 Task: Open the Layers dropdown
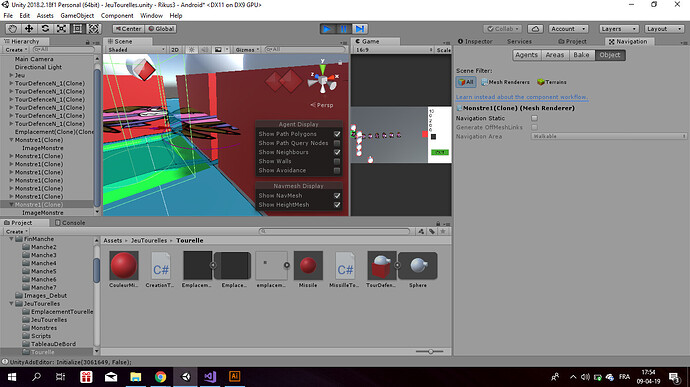click(x=619, y=29)
